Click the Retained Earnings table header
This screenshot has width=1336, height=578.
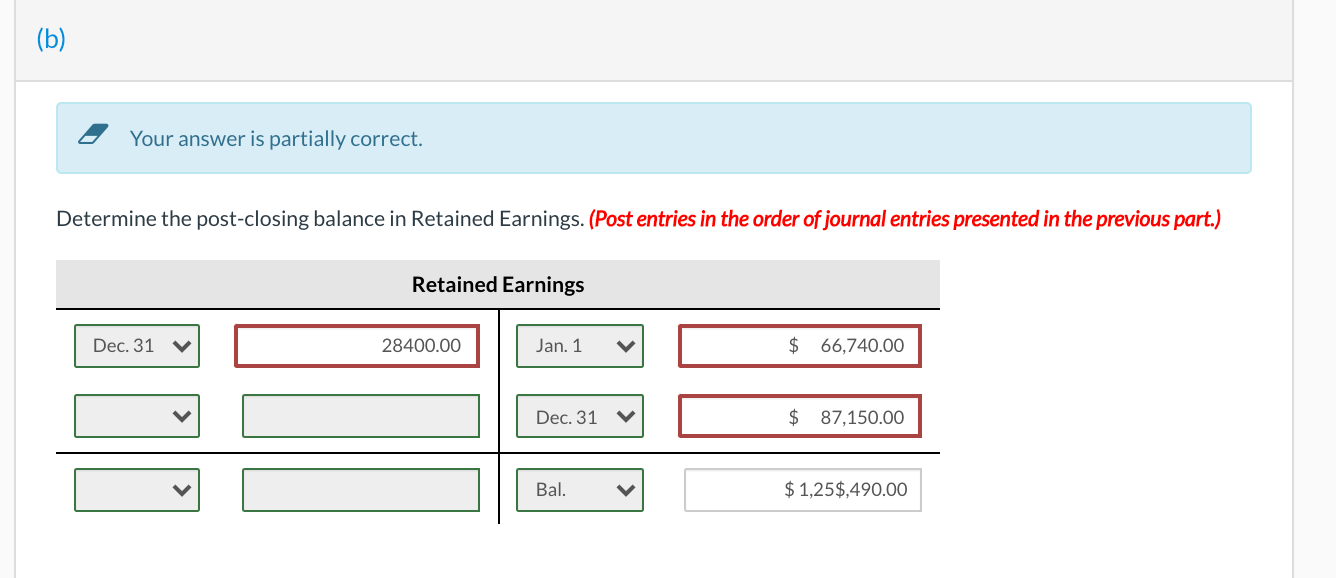tap(497, 284)
